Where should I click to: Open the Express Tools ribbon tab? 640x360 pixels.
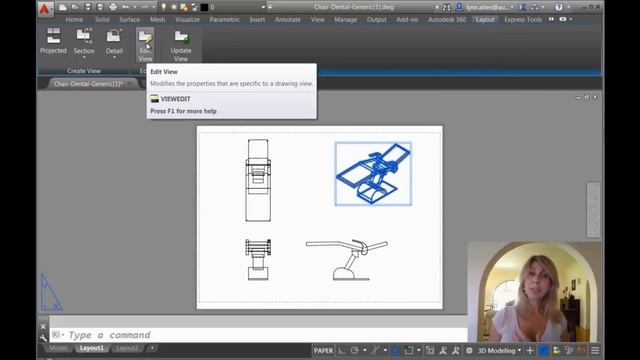(x=523, y=20)
